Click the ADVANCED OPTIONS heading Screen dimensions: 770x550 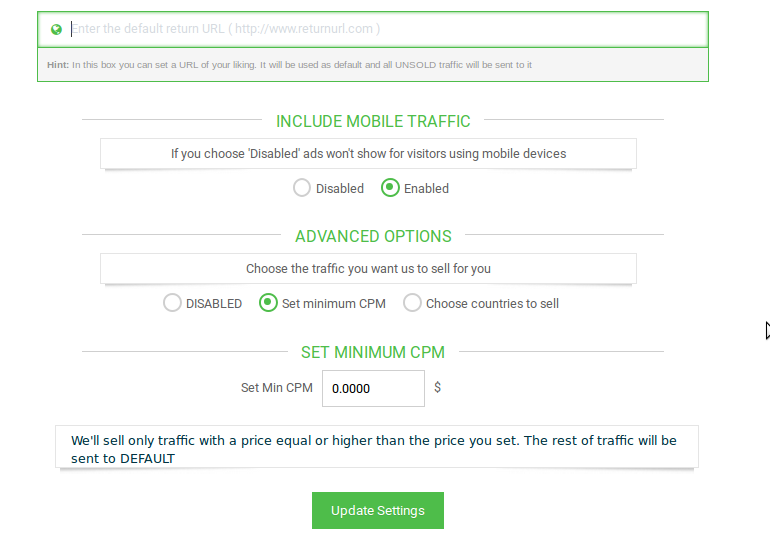373,236
